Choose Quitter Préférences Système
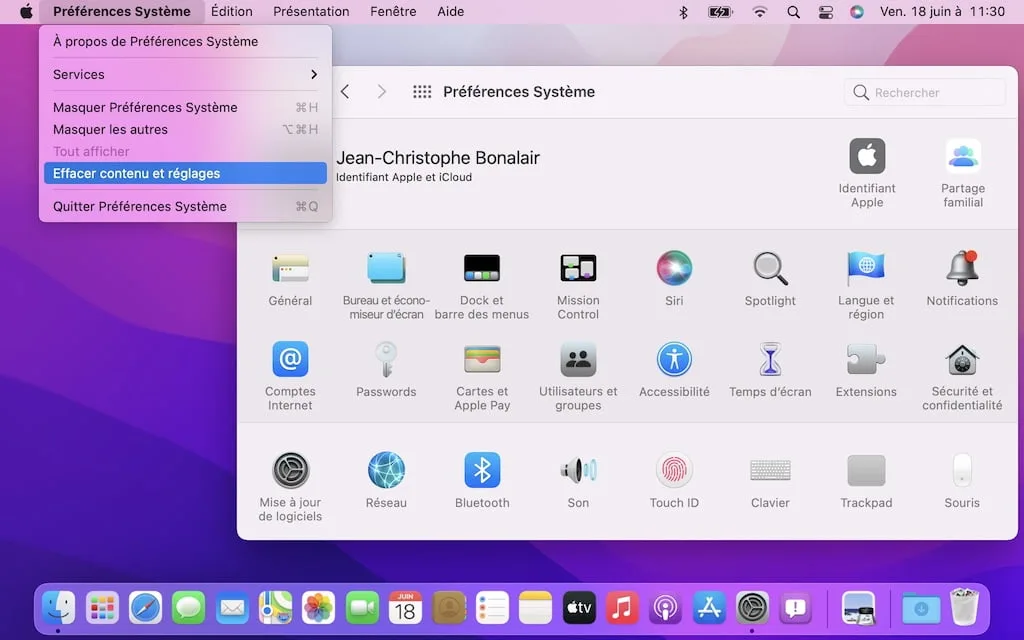The height and width of the screenshot is (640, 1024). pyautogui.click(x=185, y=206)
